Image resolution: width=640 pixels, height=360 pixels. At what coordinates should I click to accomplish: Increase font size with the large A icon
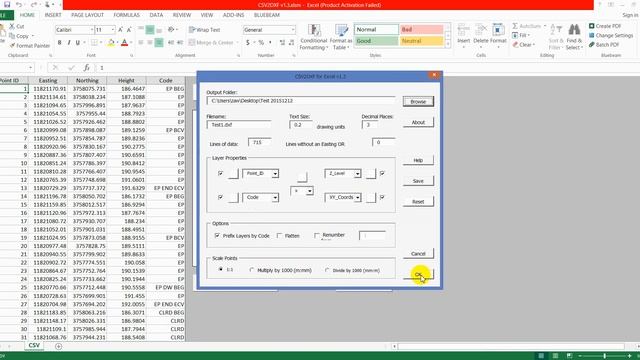coord(120,30)
